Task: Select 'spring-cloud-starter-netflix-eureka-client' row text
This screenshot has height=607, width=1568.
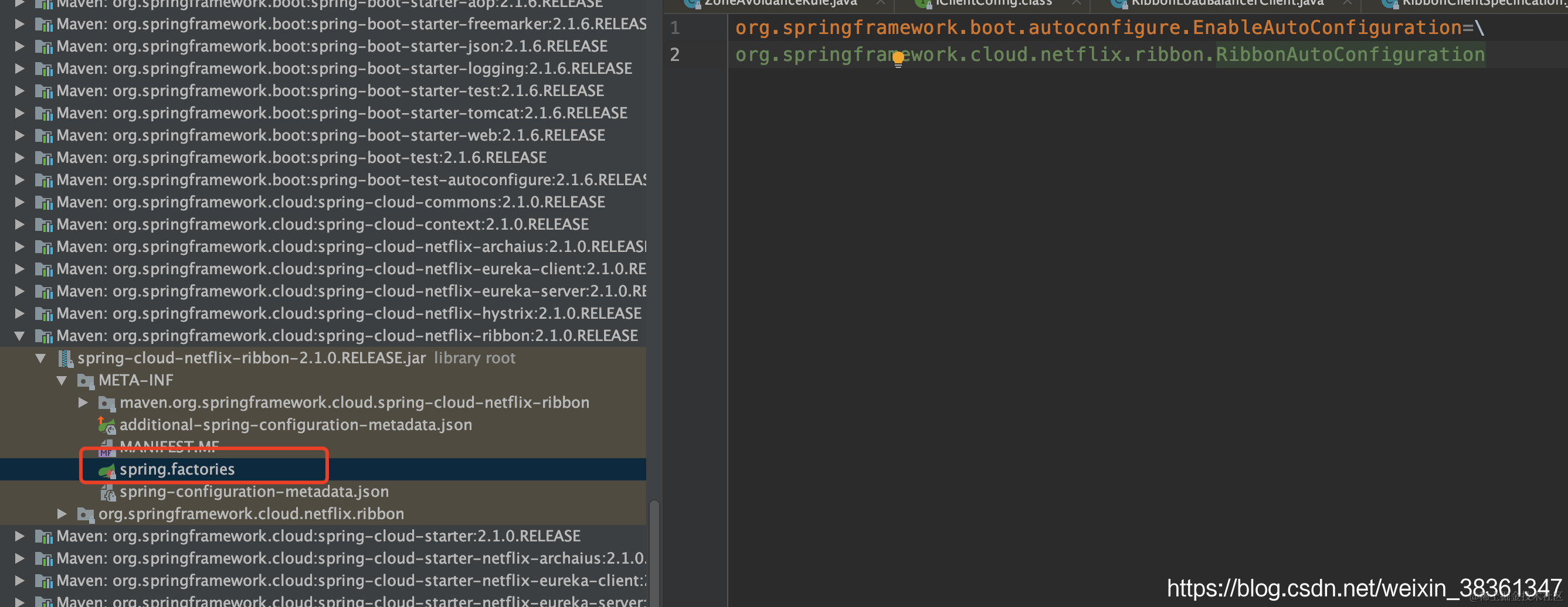Action: coord(351,581)
